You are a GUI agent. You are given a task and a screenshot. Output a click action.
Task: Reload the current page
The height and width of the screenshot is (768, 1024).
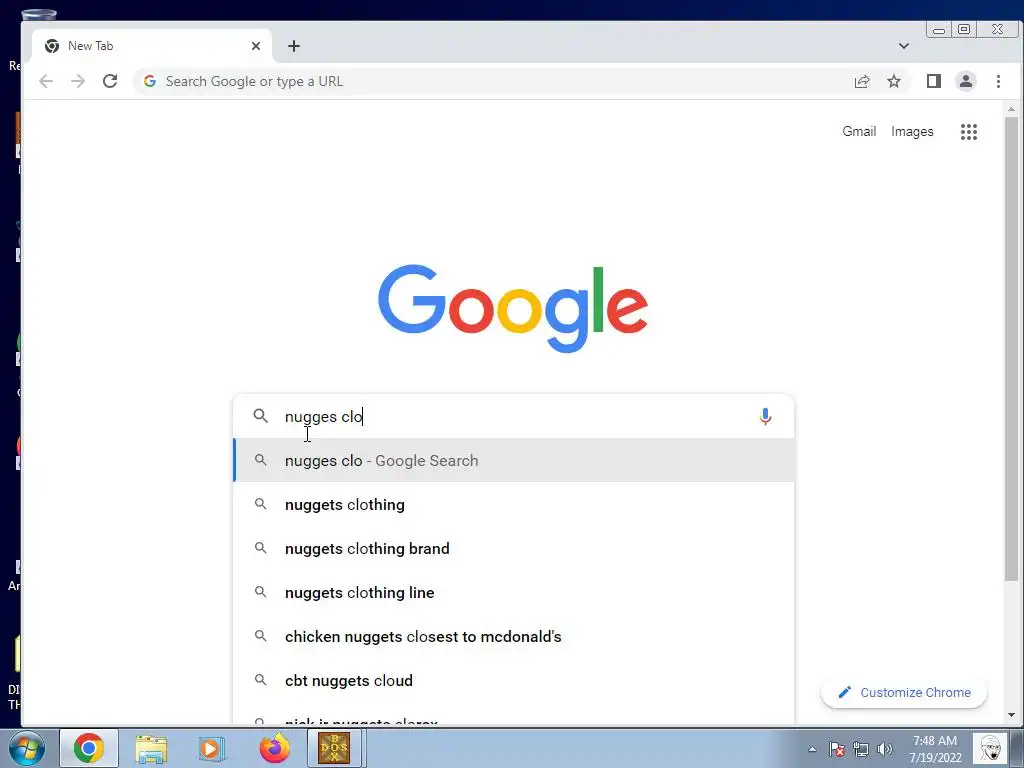pyautogui.click(x=110, y=81)
